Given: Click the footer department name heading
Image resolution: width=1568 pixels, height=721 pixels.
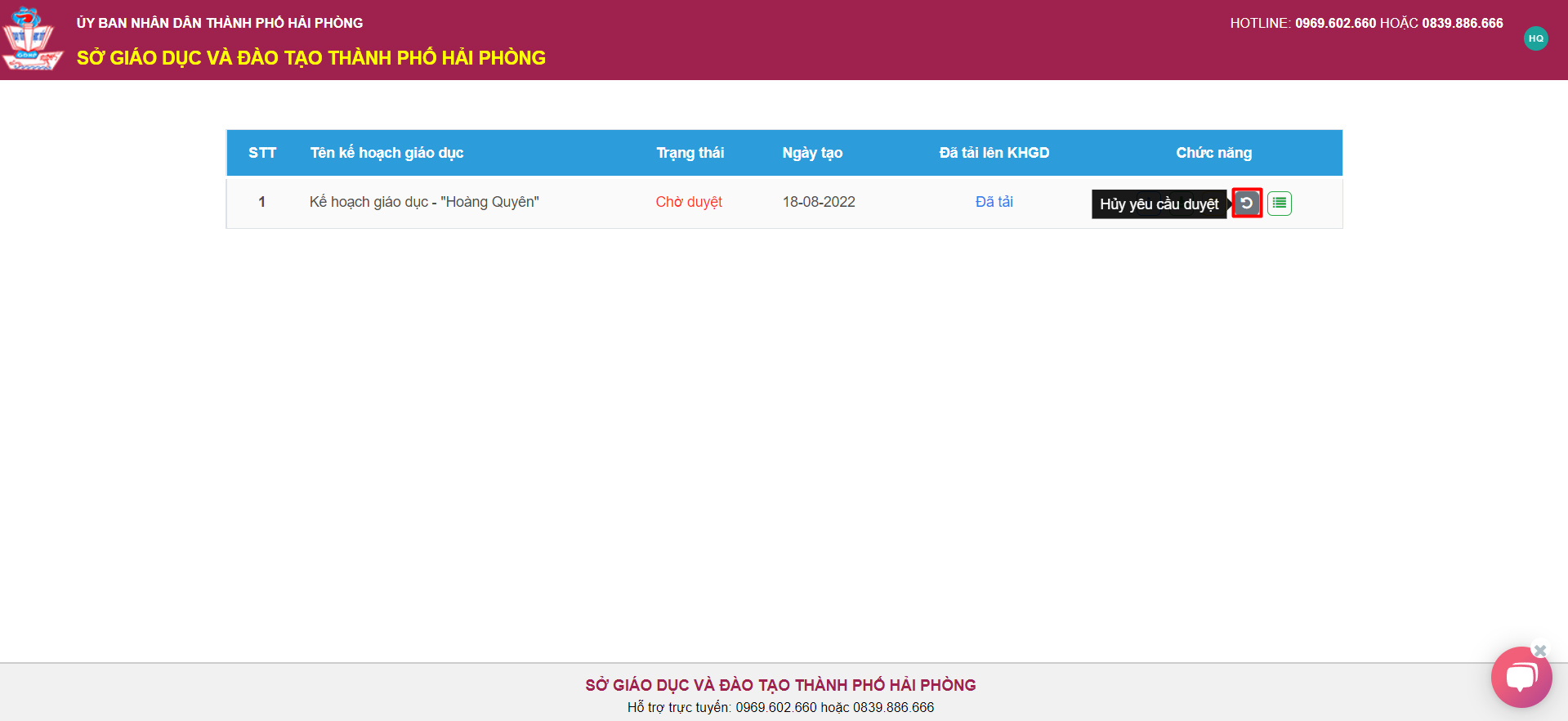Looking at the screenshot, I should 780,685.
